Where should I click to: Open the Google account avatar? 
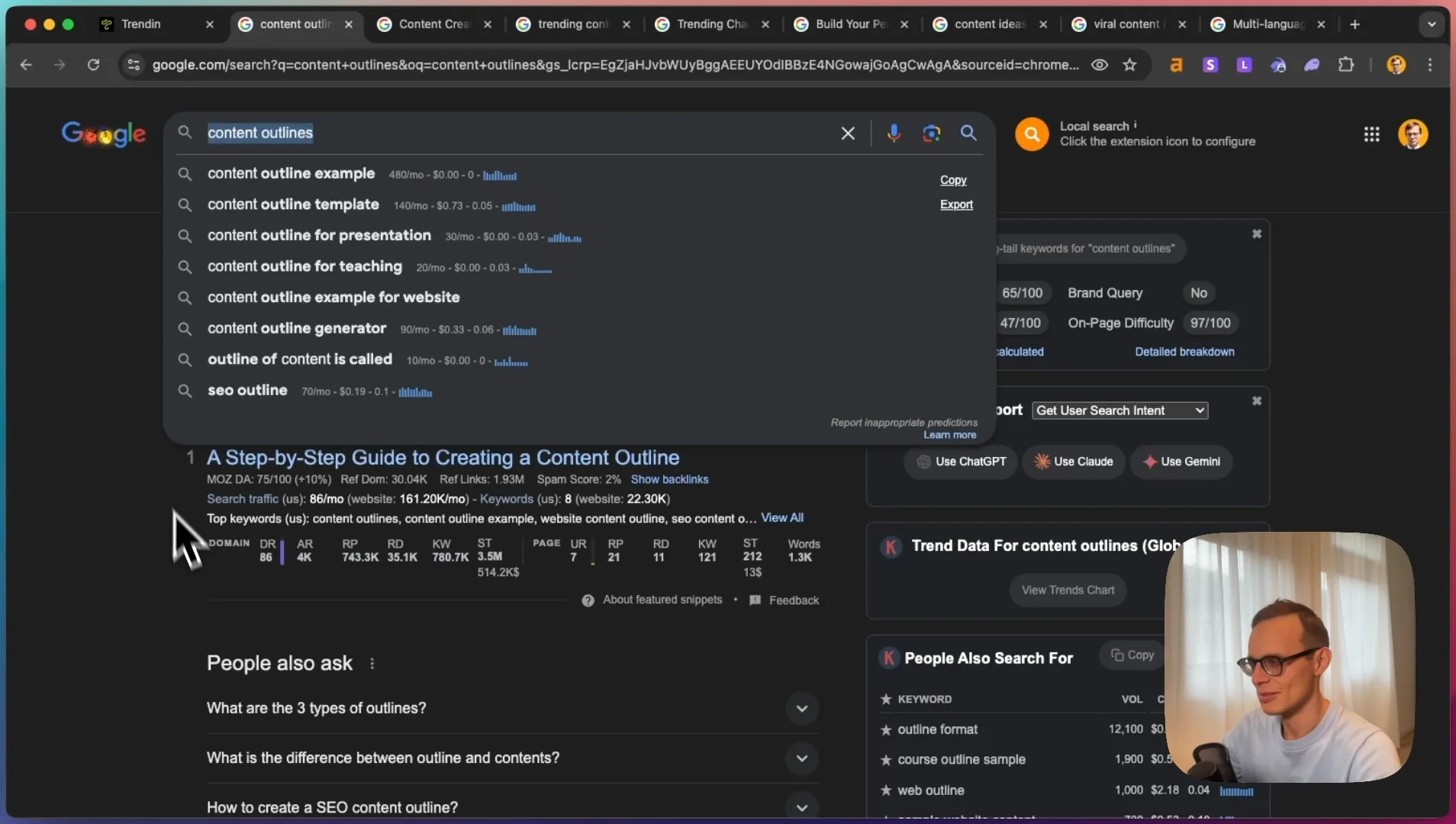1413,134
